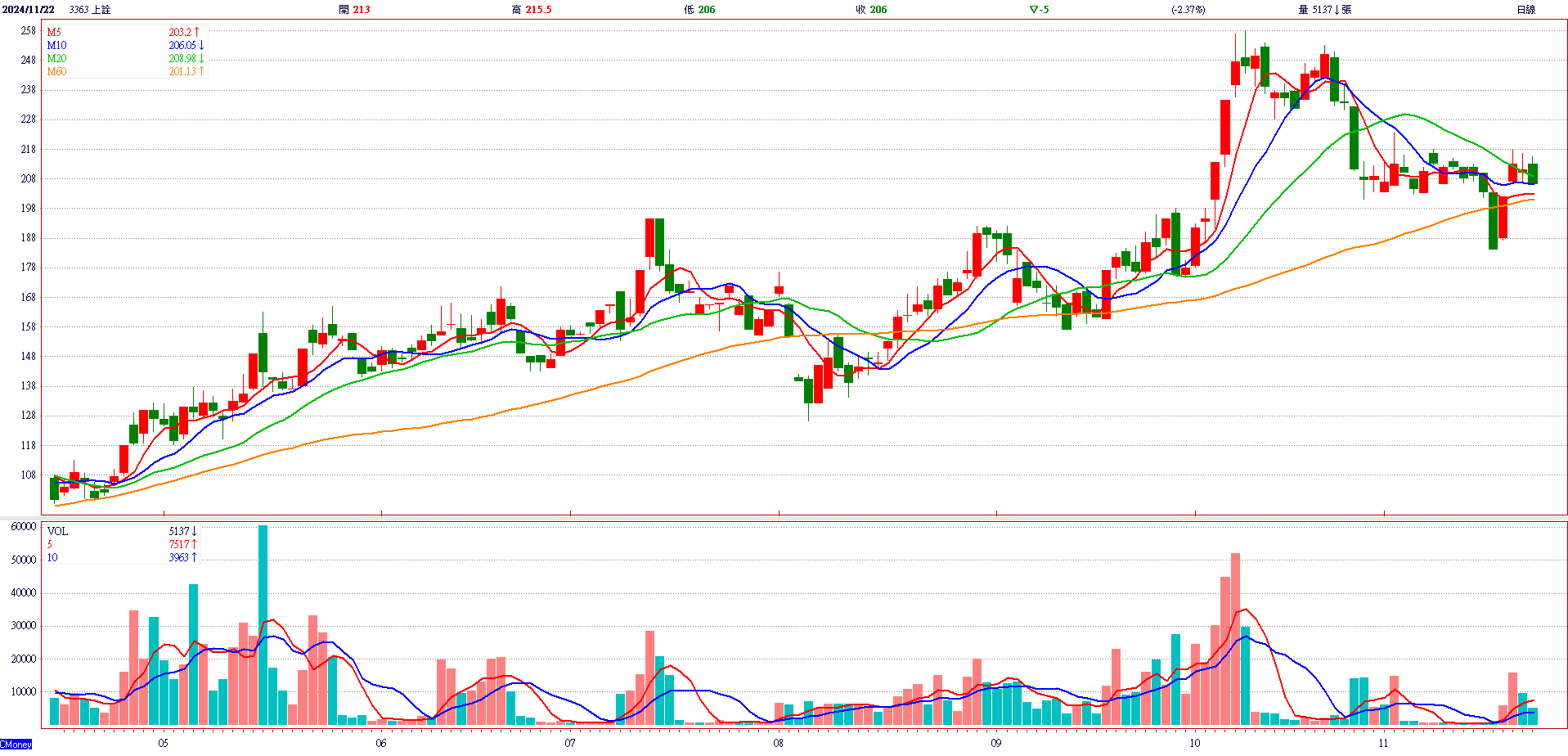This screenshot has width=1568, height=756.
Task: Click the green down arrow beside M20 value
Action: click(201, 58)
